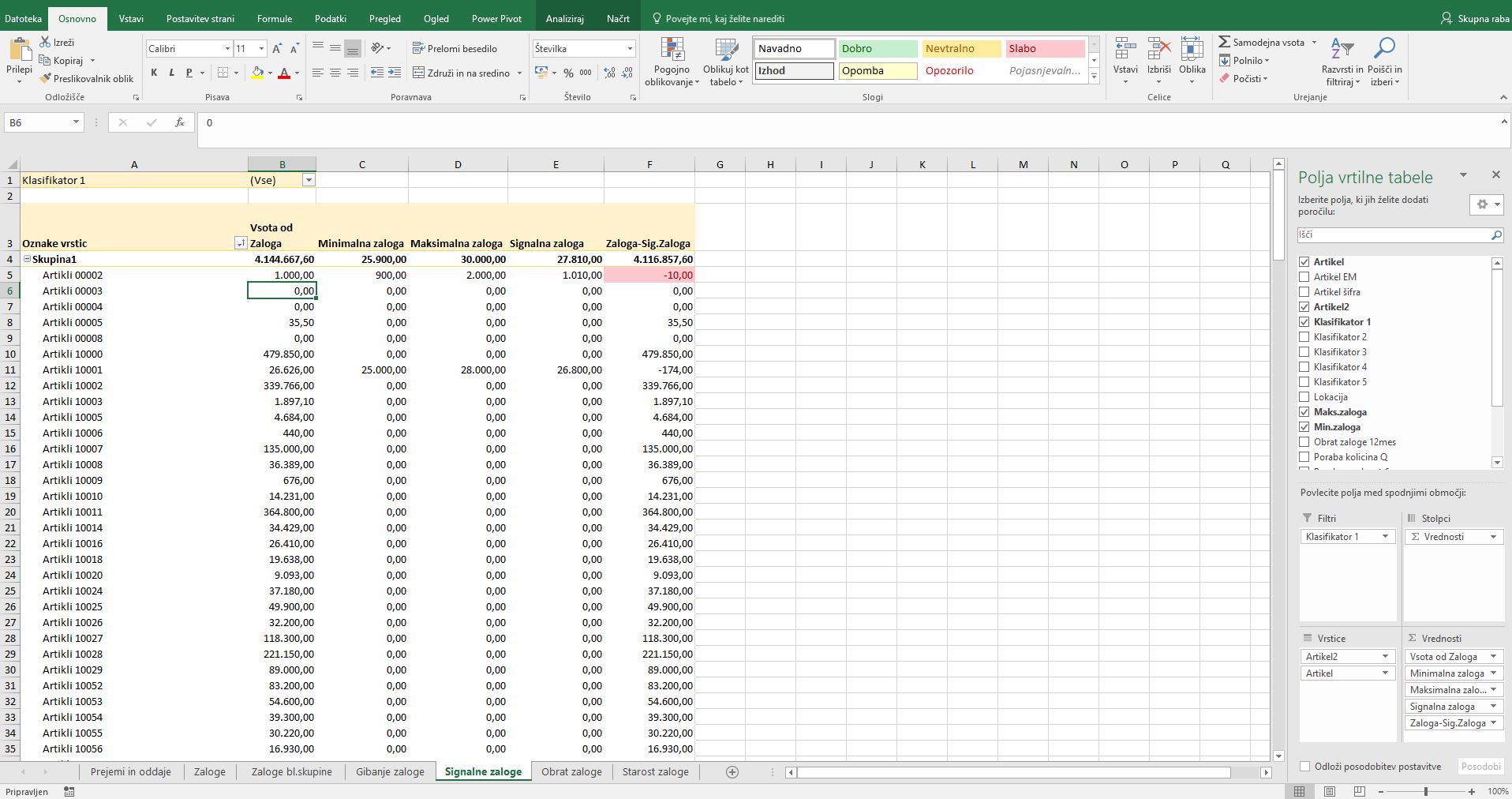Click the insert function fx icon
Screen dimensions: 1512x799
click(180, 122)
